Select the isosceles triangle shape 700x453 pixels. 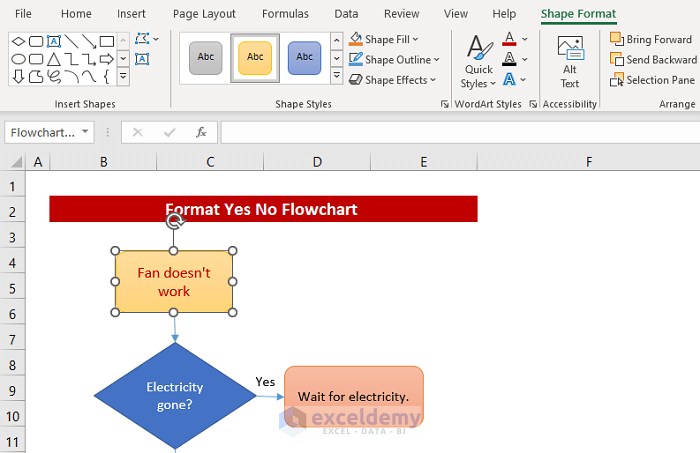point(54,59)
